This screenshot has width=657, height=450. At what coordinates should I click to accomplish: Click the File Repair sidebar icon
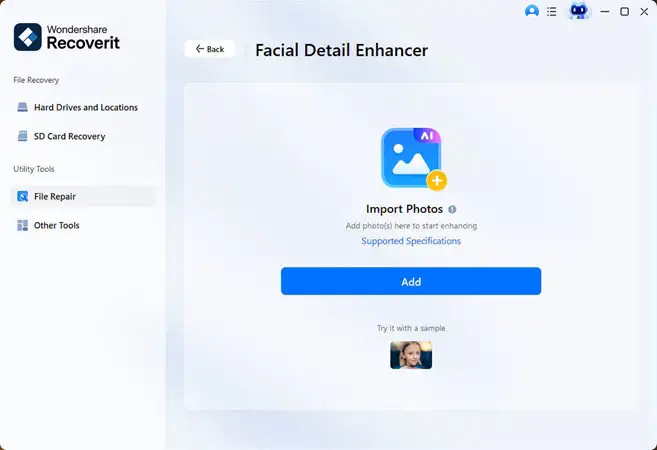click(23, 196)
